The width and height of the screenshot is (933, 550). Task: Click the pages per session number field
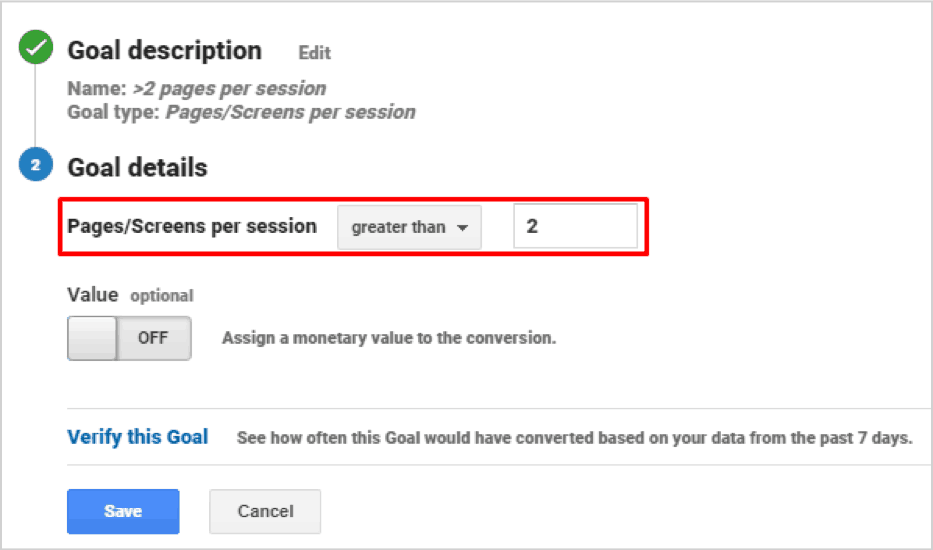click(x=575, y=227)
